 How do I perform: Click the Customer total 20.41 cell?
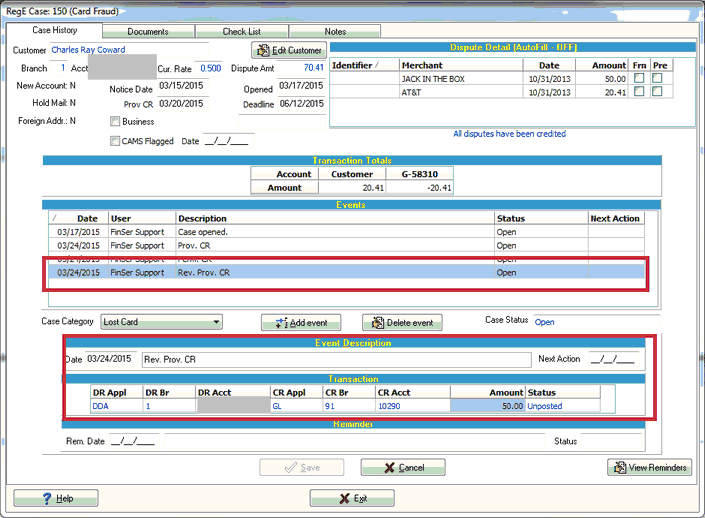pos(352,188)
